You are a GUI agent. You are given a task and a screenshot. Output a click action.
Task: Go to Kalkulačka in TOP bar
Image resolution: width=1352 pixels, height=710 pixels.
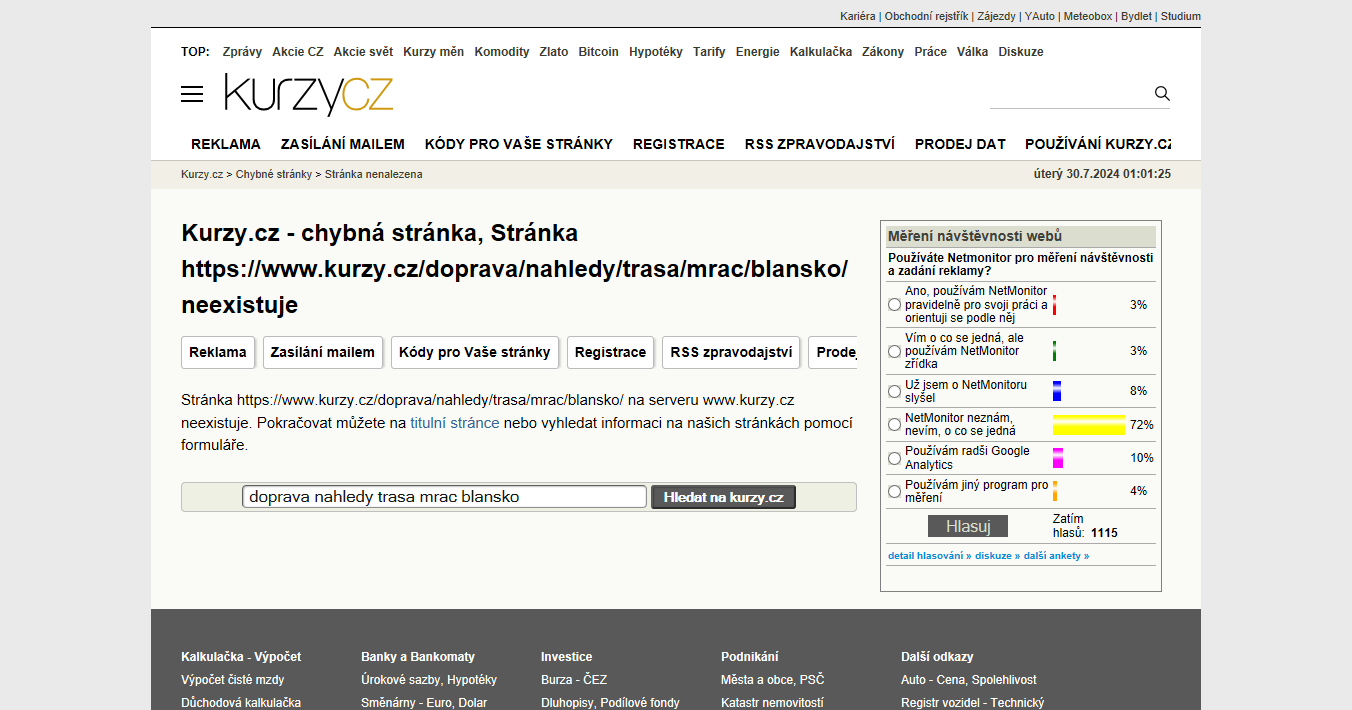(x=821, y=52)
